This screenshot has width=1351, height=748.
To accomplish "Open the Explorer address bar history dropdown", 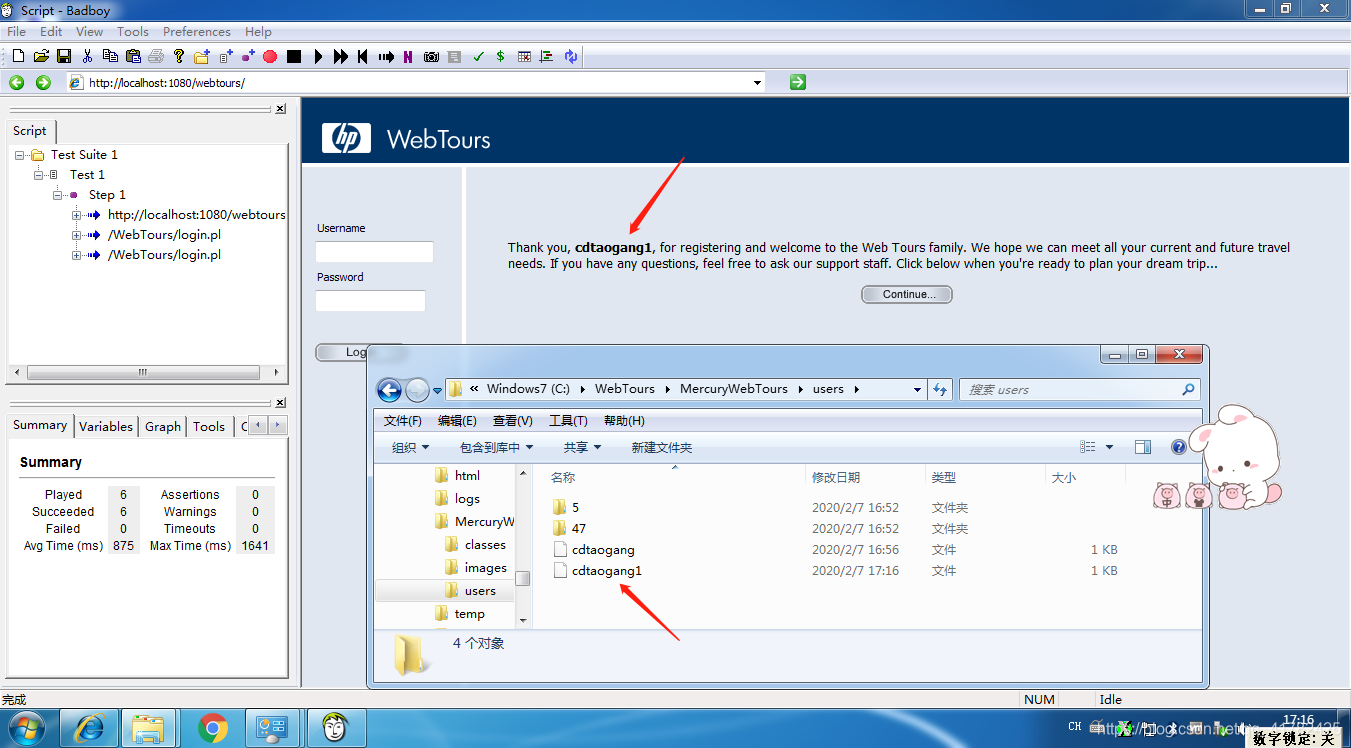I will pyautogui.click(x=918, y=389).
